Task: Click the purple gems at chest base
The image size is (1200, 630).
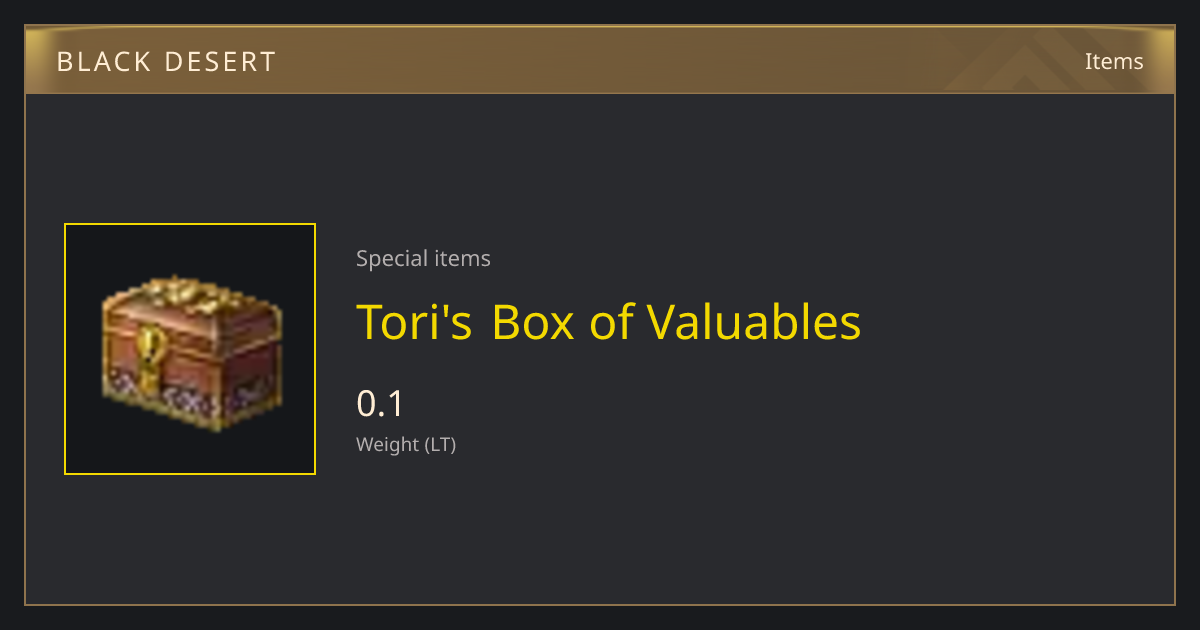Action: tap(190, 398)
